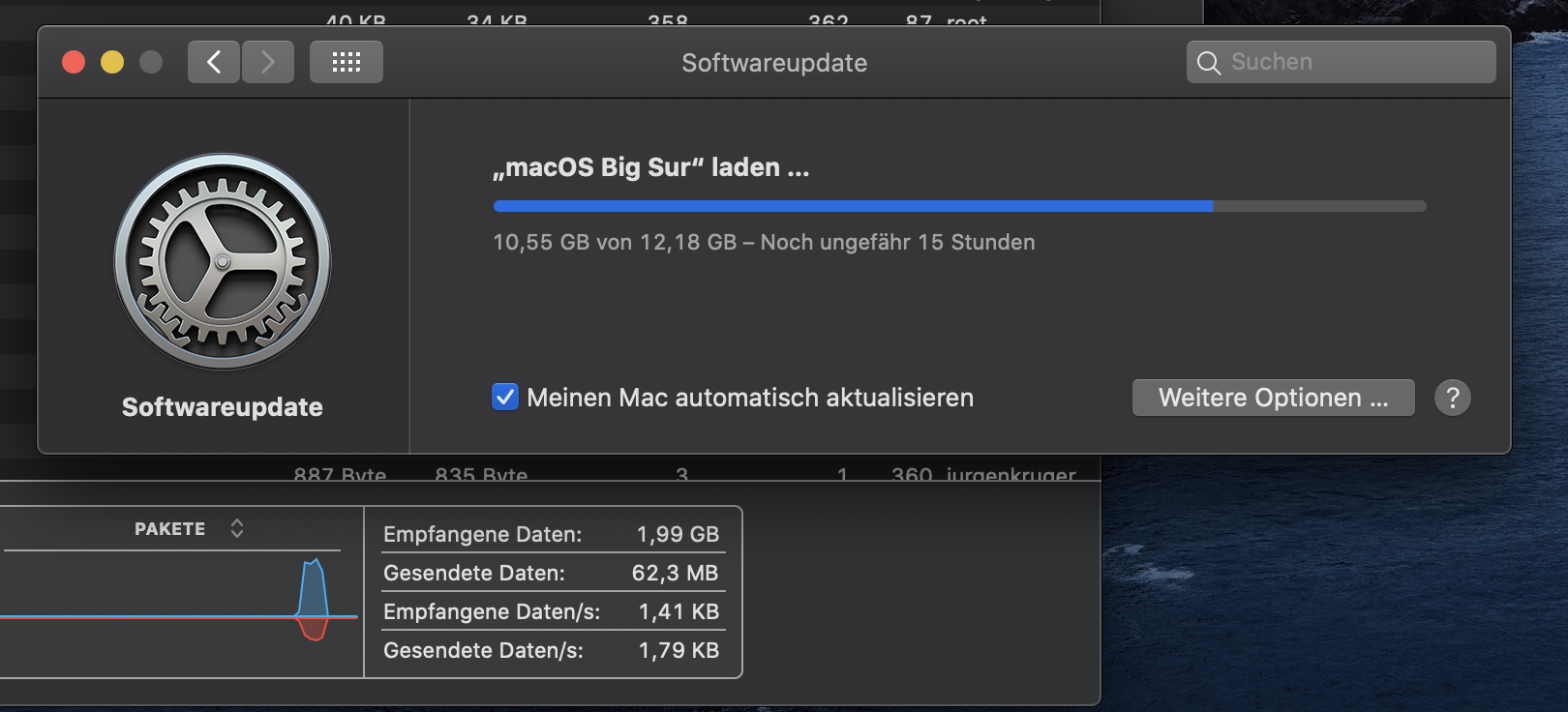Viewport: 1568px width, 712px height.
Task: Go back with the left chevron button
Action: coord(214,62)
